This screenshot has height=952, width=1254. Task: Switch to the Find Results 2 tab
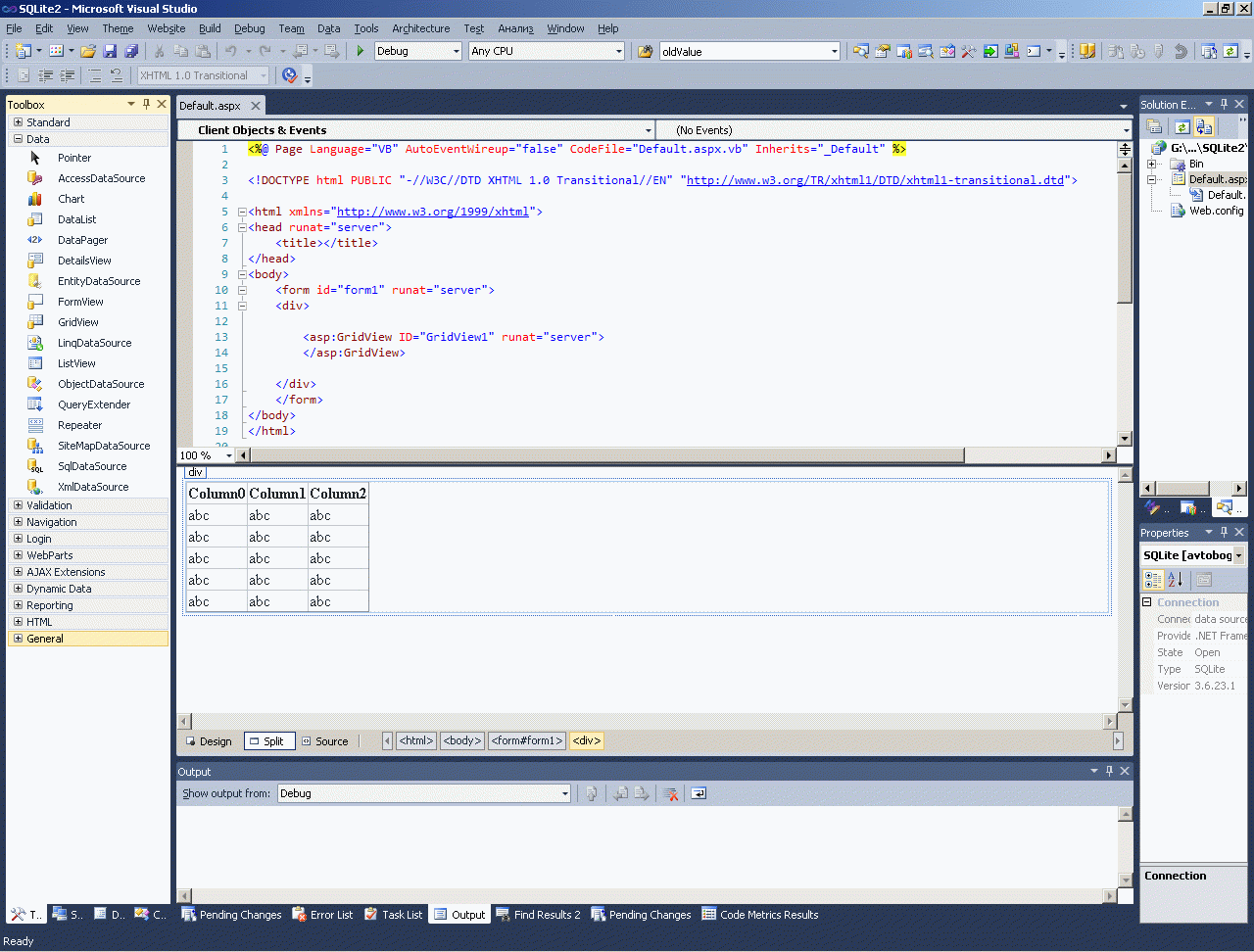coord(538,915)
